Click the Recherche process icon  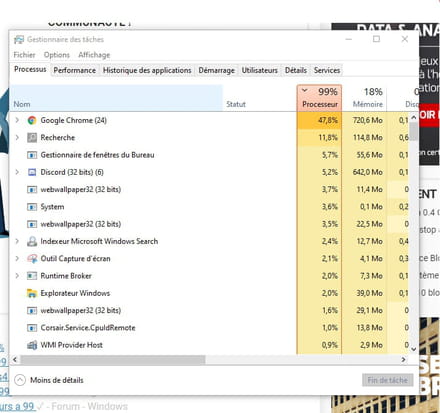(32, 138)
